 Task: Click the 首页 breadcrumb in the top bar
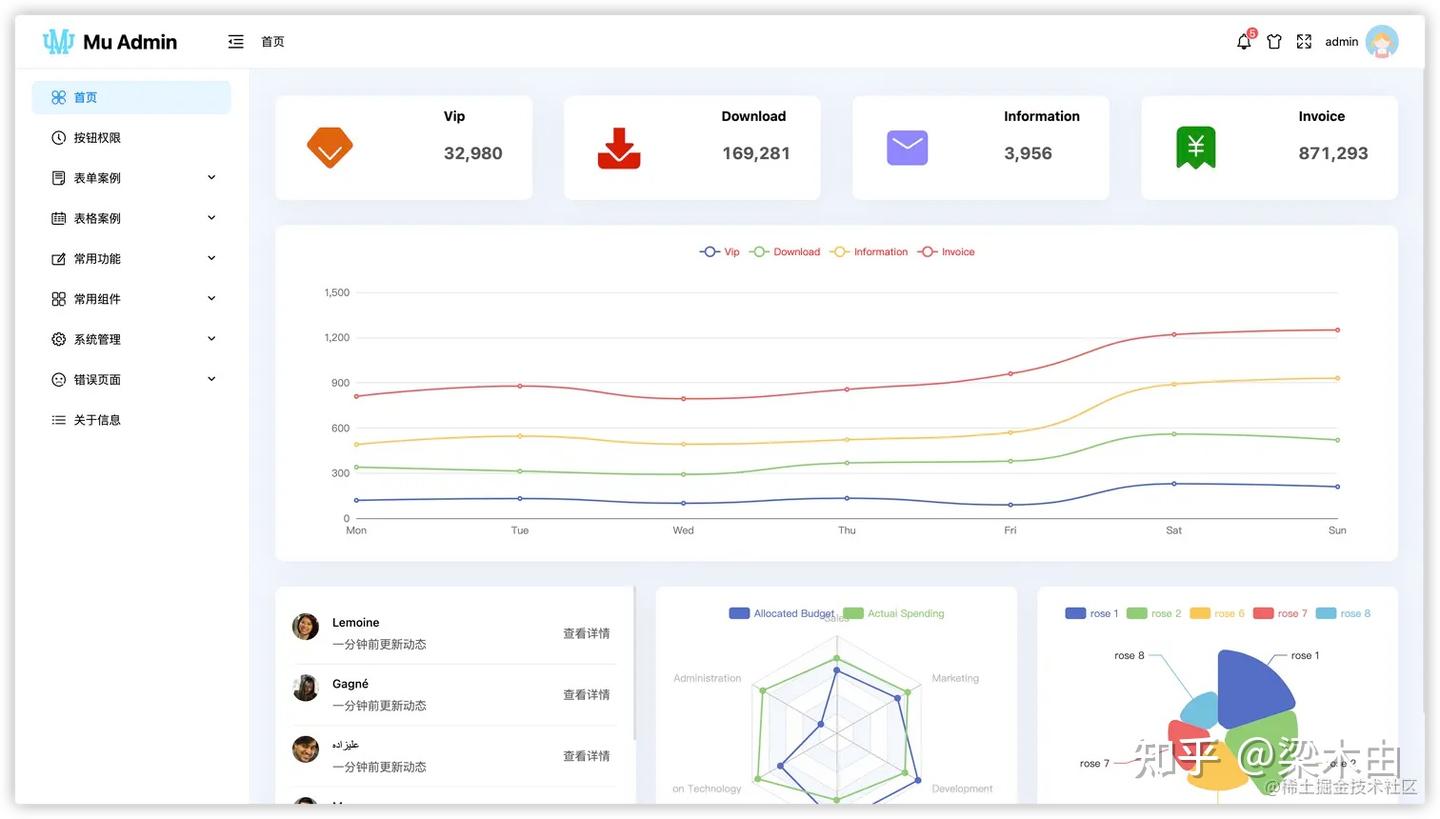pos(271,41)
